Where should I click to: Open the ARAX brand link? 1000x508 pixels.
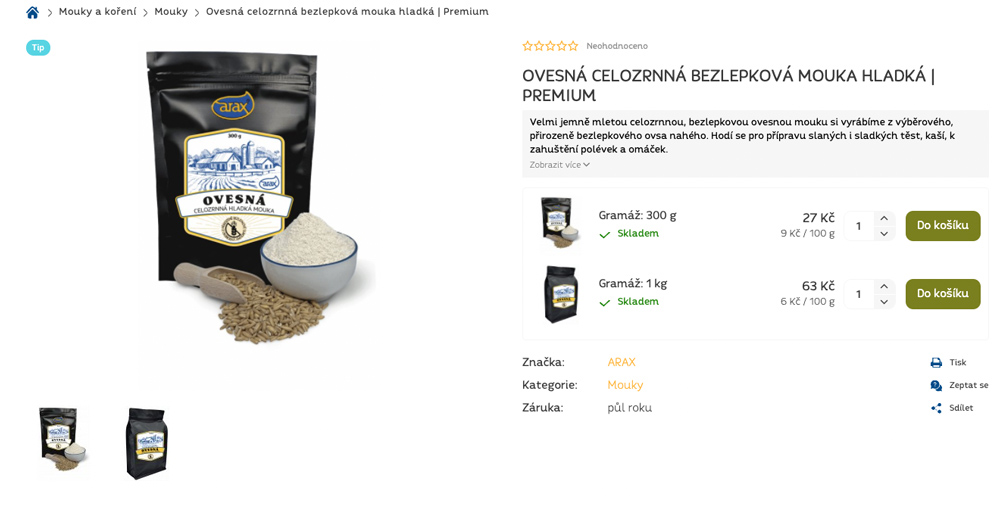621,362
